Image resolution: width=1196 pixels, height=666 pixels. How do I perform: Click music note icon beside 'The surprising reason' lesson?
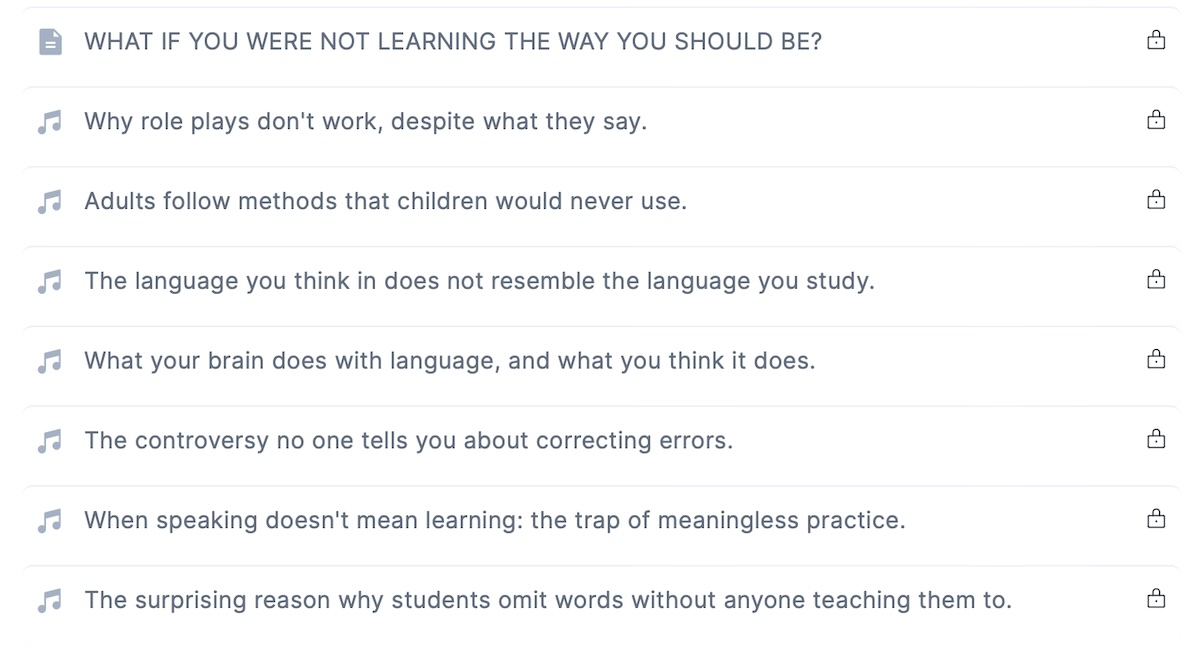(x=50, y=600)
